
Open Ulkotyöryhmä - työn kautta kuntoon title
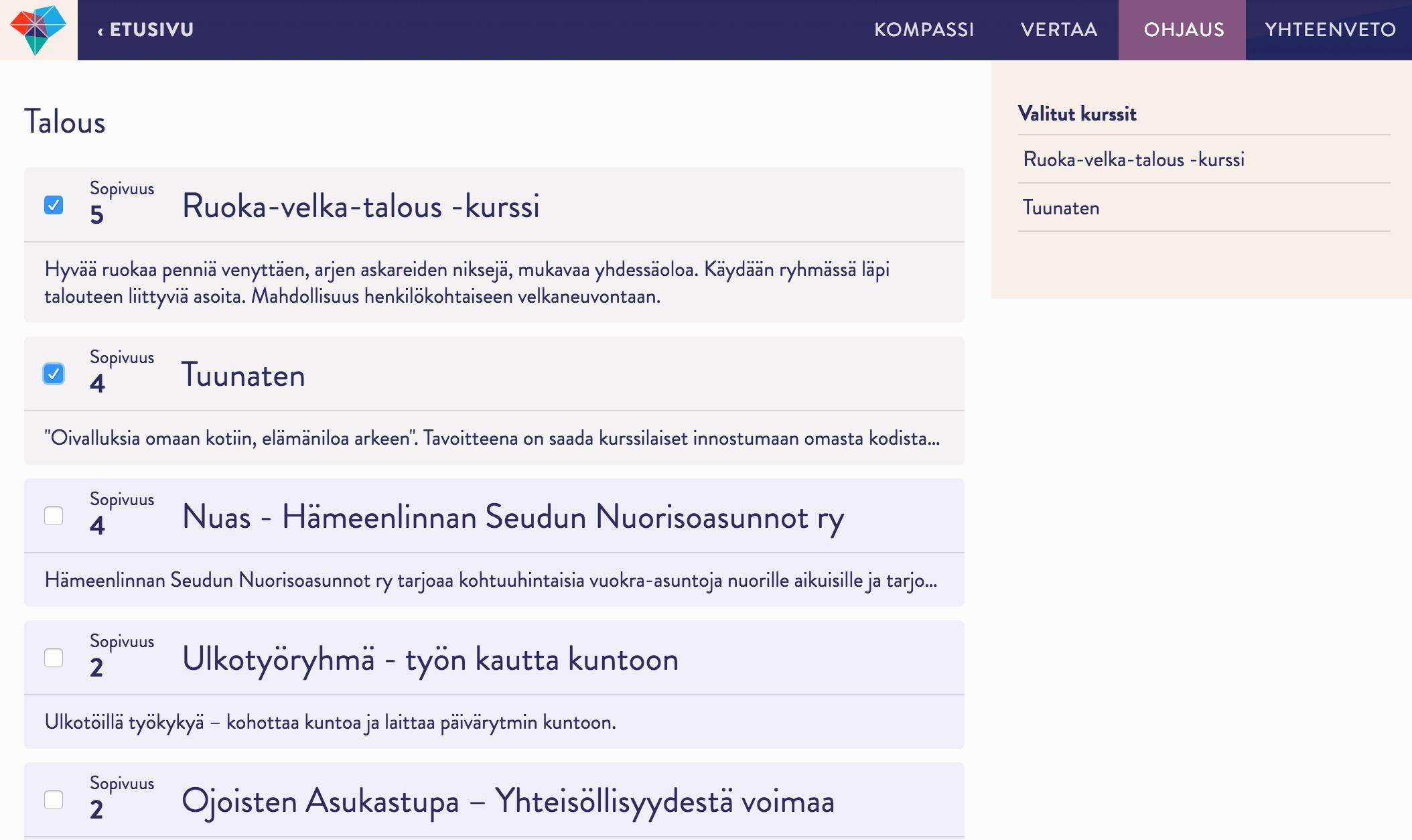coord(430,660)
